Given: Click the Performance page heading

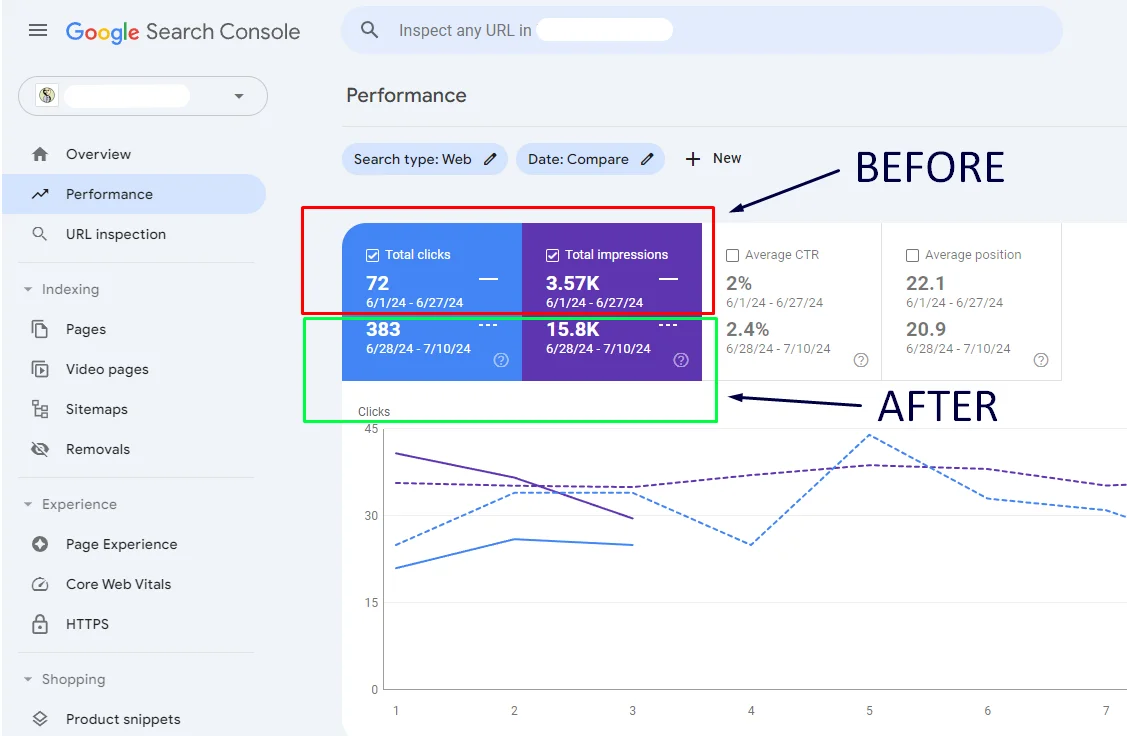Looking at the screenshot, I should pos(406,95).
